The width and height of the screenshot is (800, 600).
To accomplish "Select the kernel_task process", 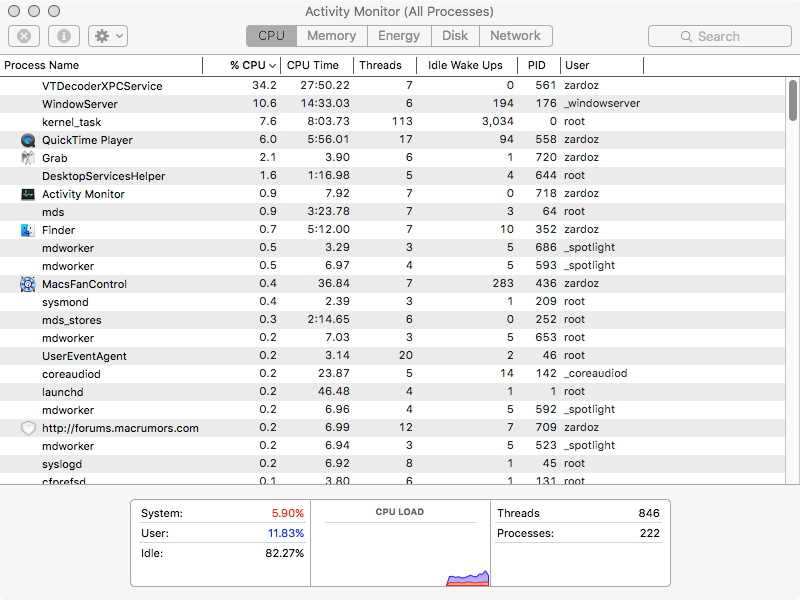I will click(392, 122).
